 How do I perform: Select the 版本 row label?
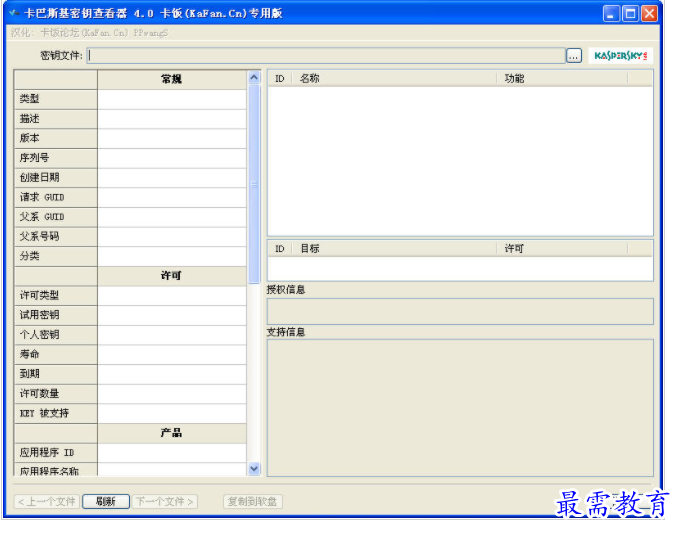(56, 138)
